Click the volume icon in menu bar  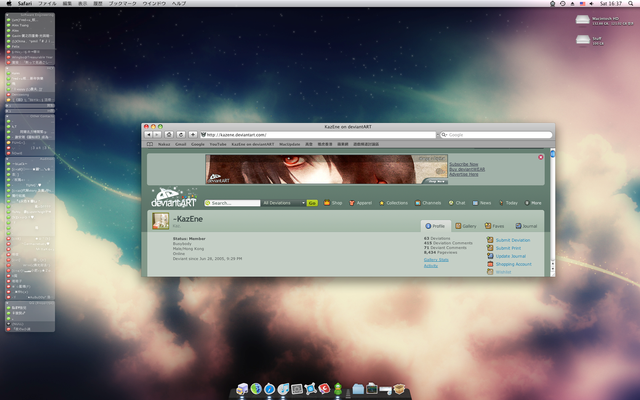click(x=591, y=3)
